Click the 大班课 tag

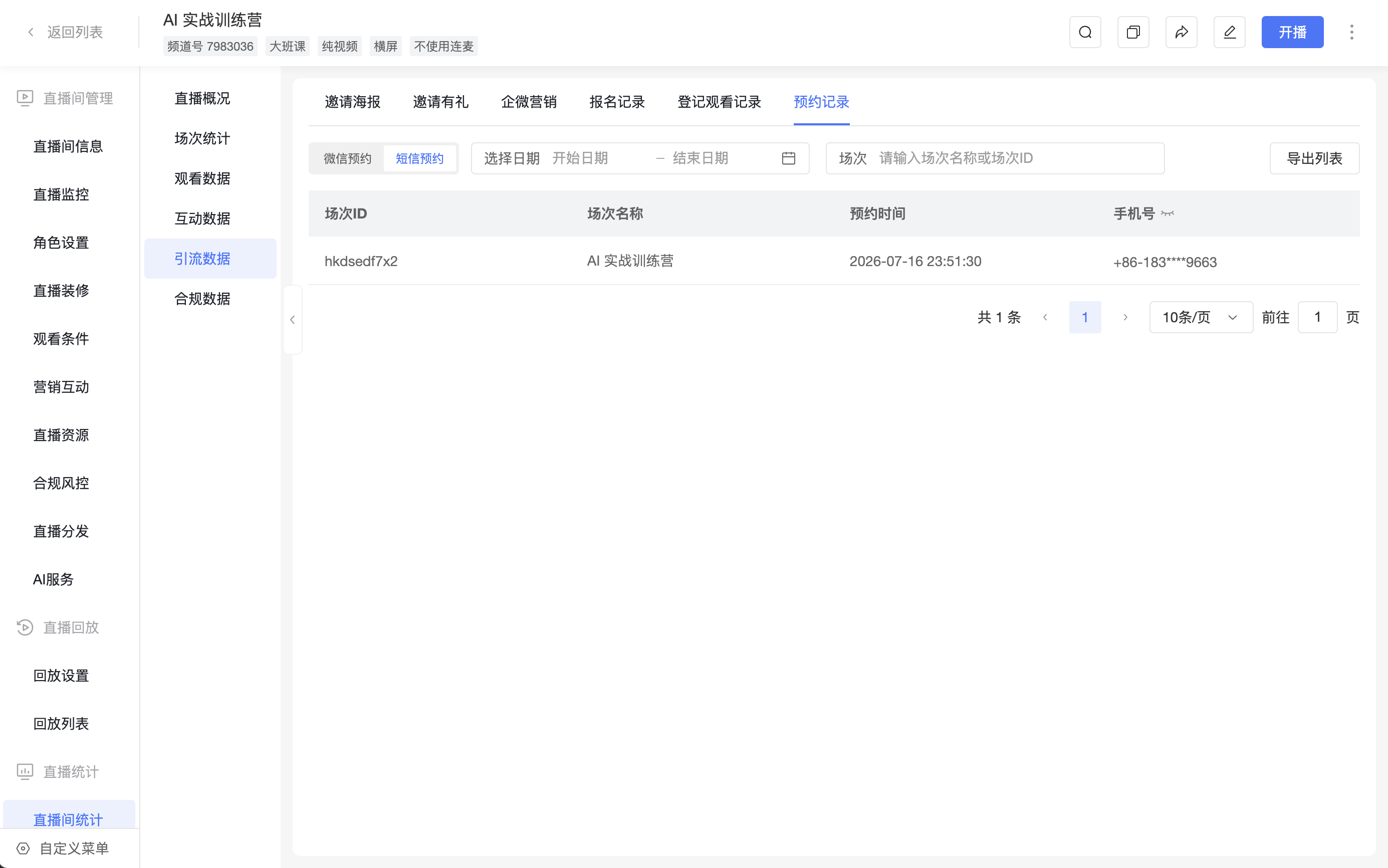288,47
